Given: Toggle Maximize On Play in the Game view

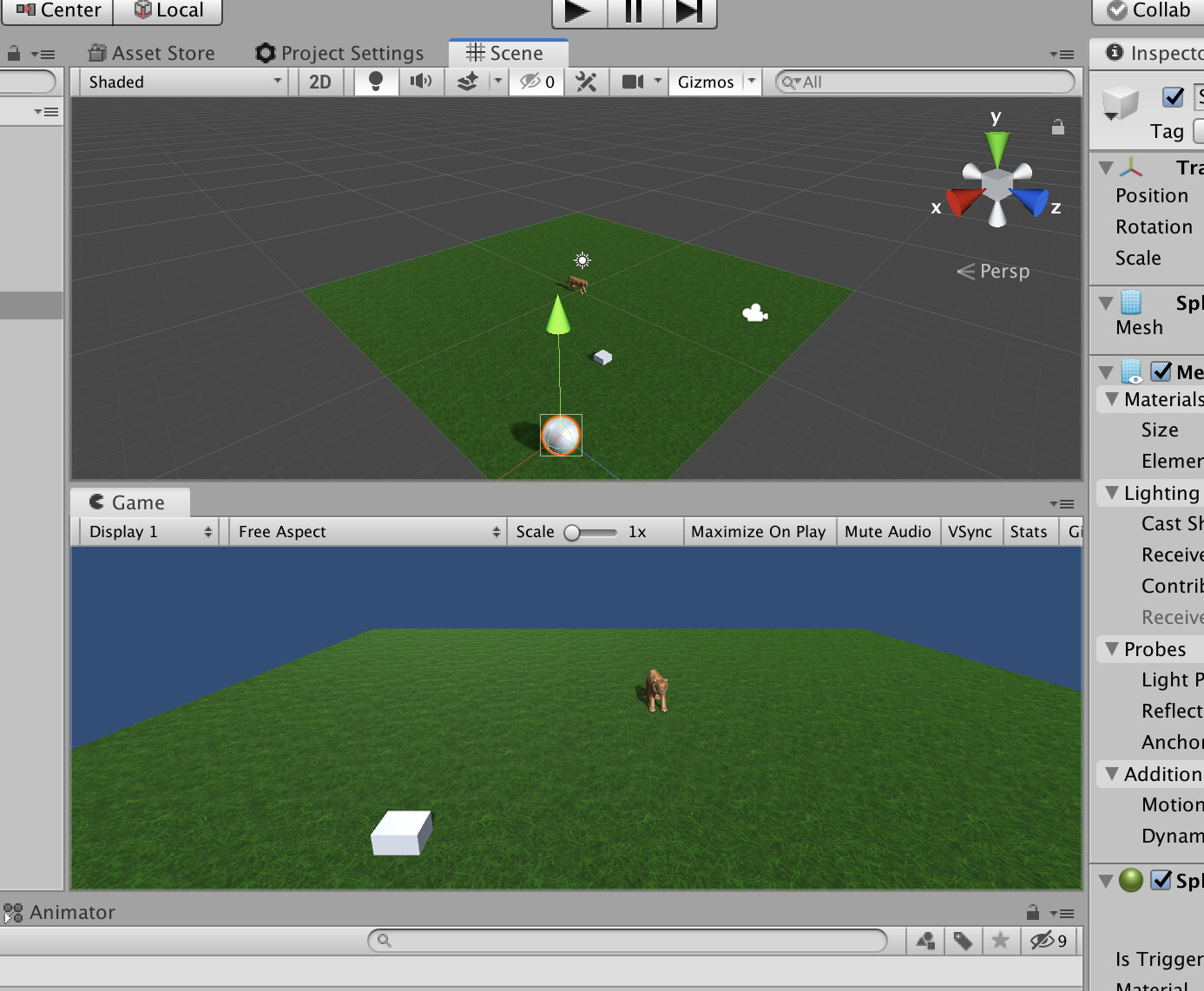Looking at the screenshot, I should tap(759, 531).
